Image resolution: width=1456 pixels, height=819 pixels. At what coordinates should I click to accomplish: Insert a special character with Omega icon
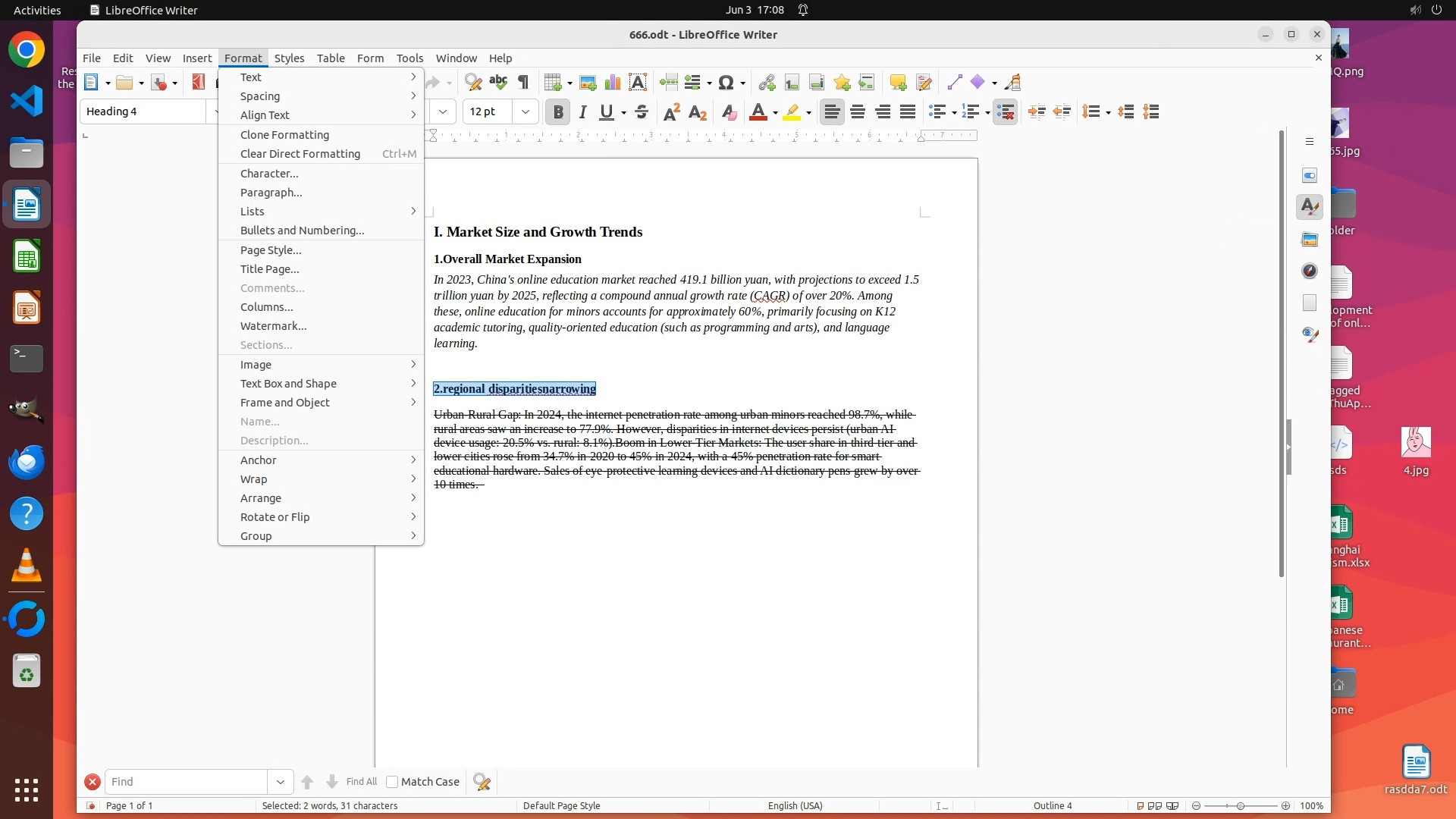pos(726,83)
